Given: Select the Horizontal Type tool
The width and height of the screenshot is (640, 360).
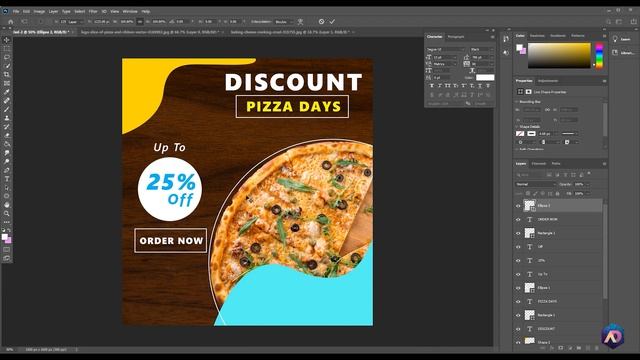Looking at the screenshot, I should pos(7,179).
